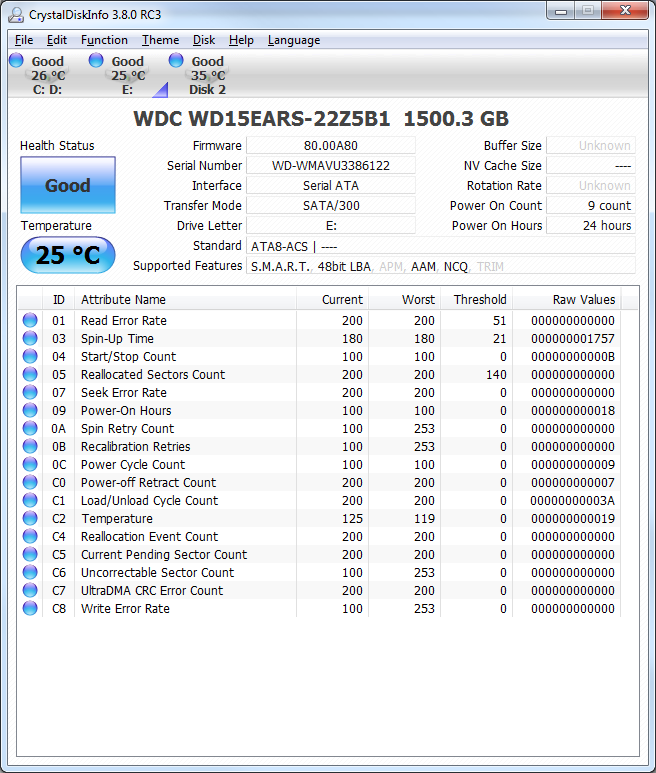Click the Attribute Name column header
This screenshot has width=656, height=773.
pos(185,299)
